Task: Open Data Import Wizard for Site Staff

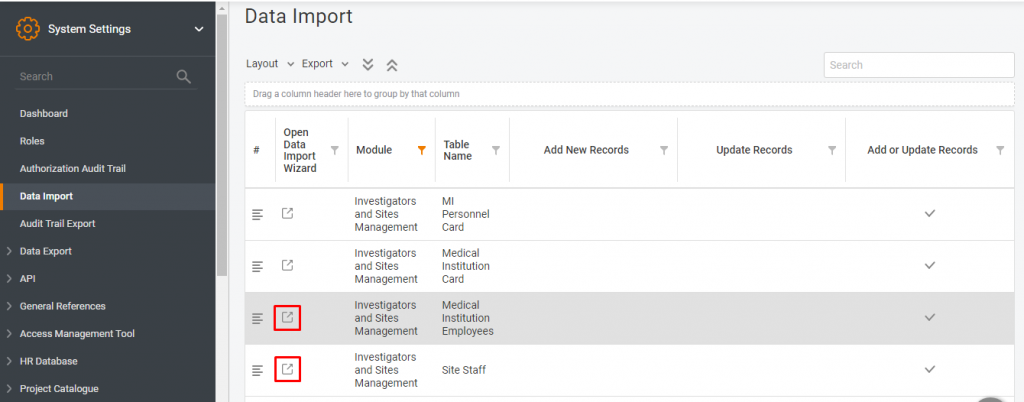Action: (x=287, y=370)
